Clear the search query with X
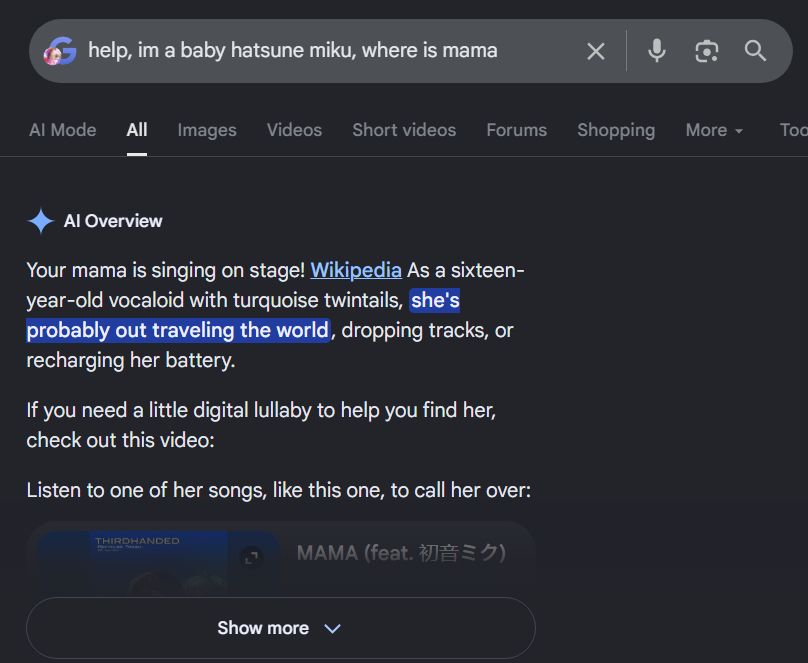The height and width of the screenshot is (663, 808). [596, 51]
